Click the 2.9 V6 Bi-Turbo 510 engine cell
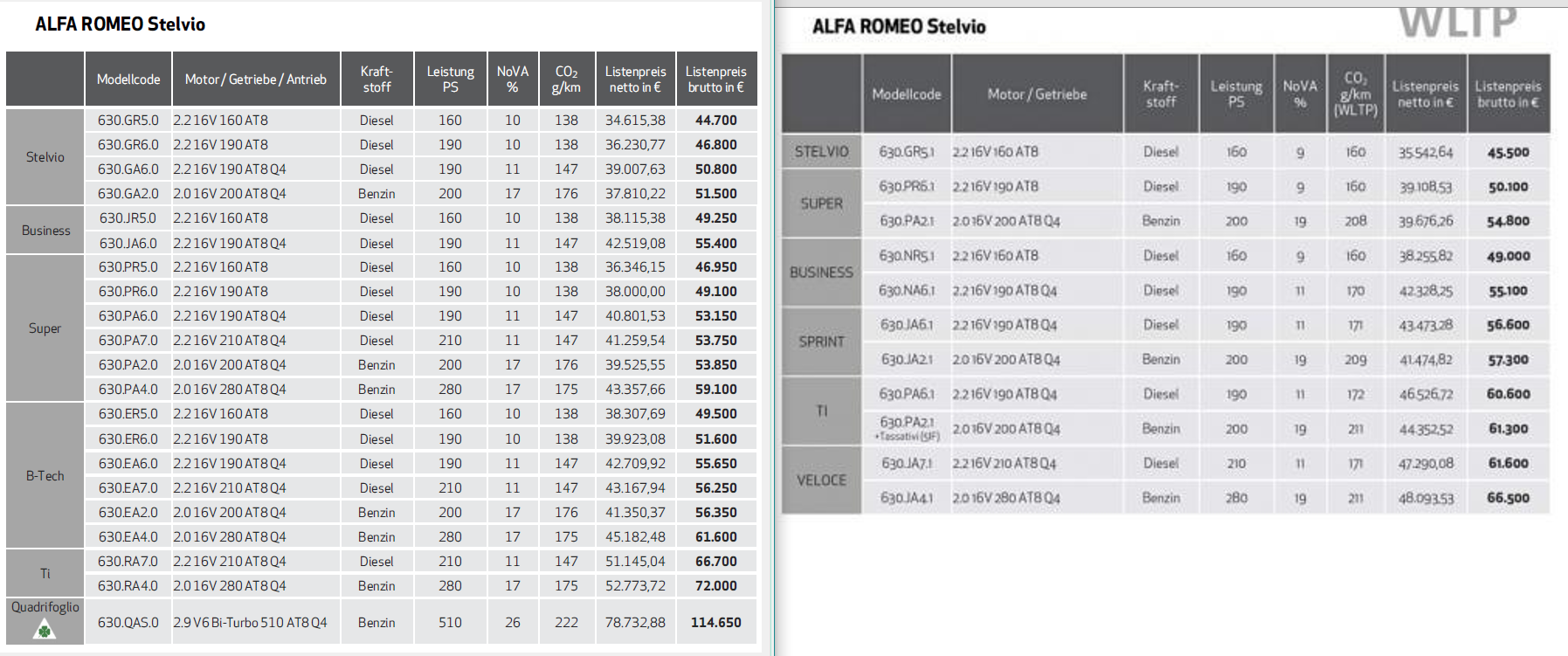Viewport: 1568px width, 656px height. [x=257, y=622]
